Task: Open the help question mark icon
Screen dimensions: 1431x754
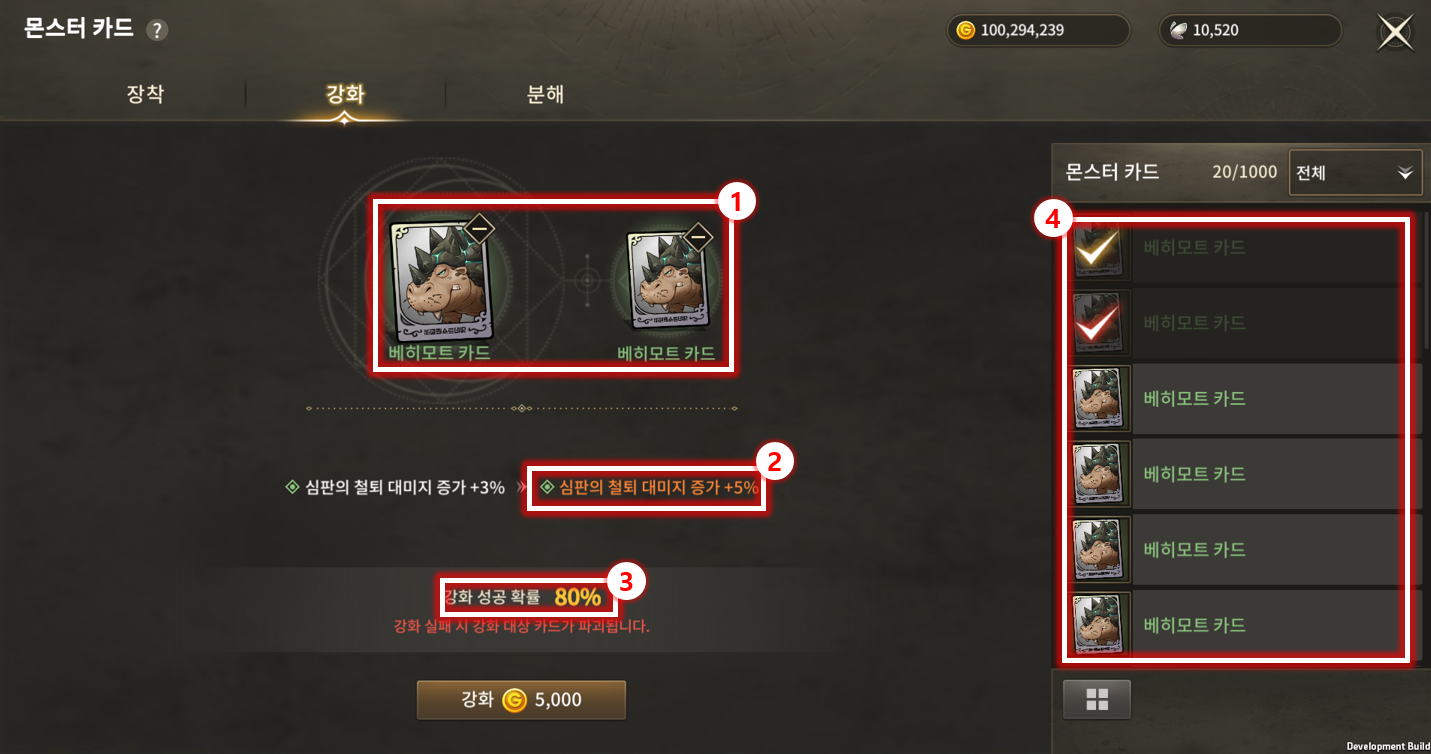Action: [x=157, y=30]
